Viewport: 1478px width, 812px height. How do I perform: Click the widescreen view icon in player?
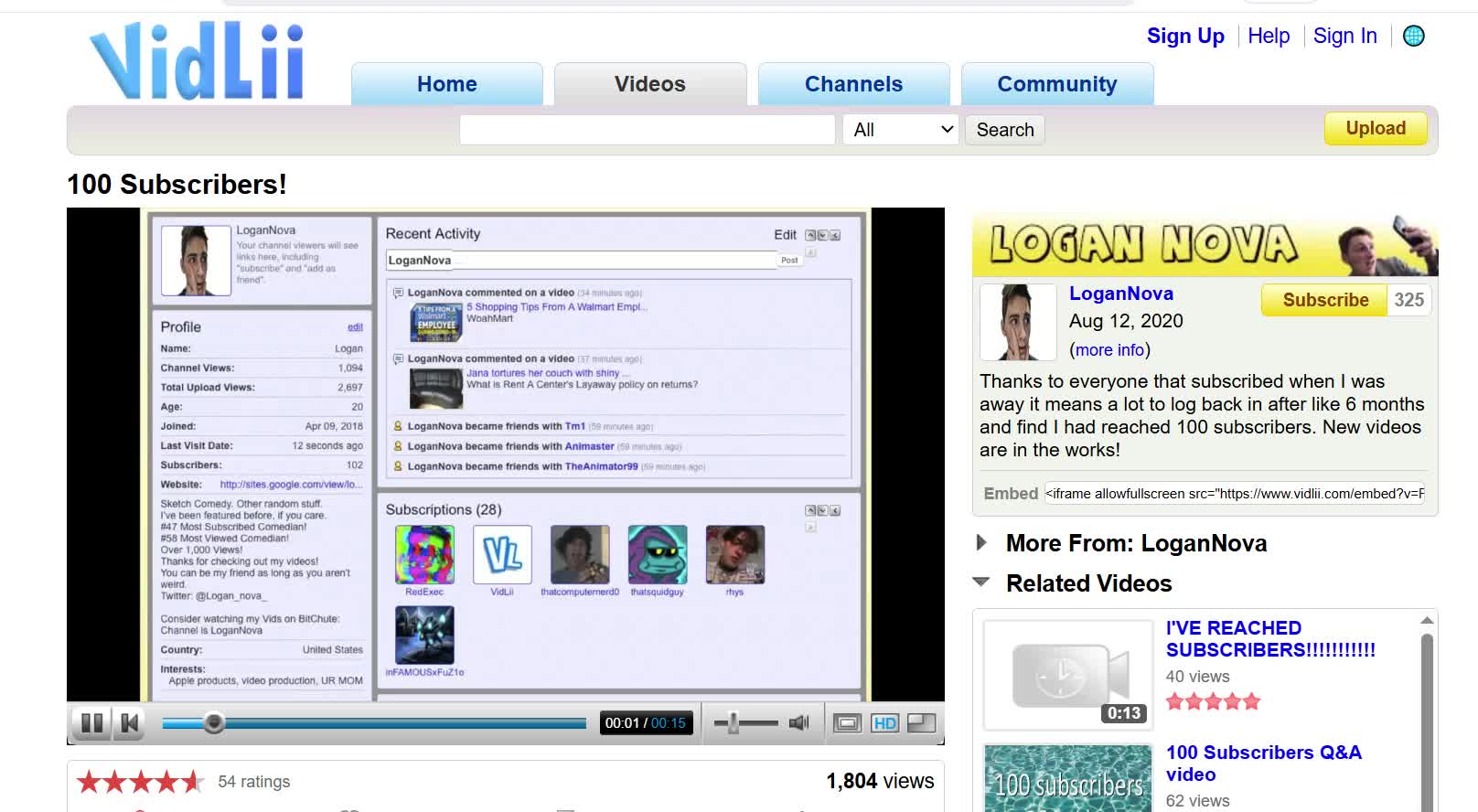(848, 723)
